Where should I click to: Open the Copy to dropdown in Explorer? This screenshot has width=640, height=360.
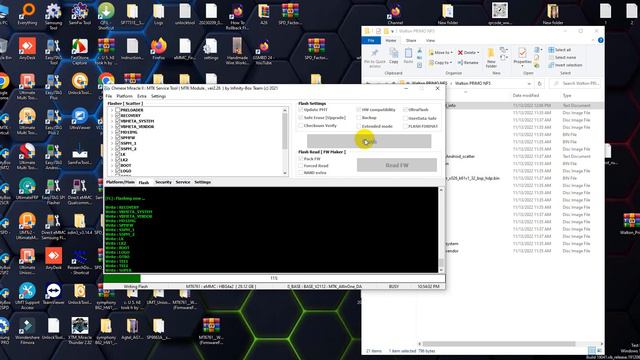(x=440, y=62)
